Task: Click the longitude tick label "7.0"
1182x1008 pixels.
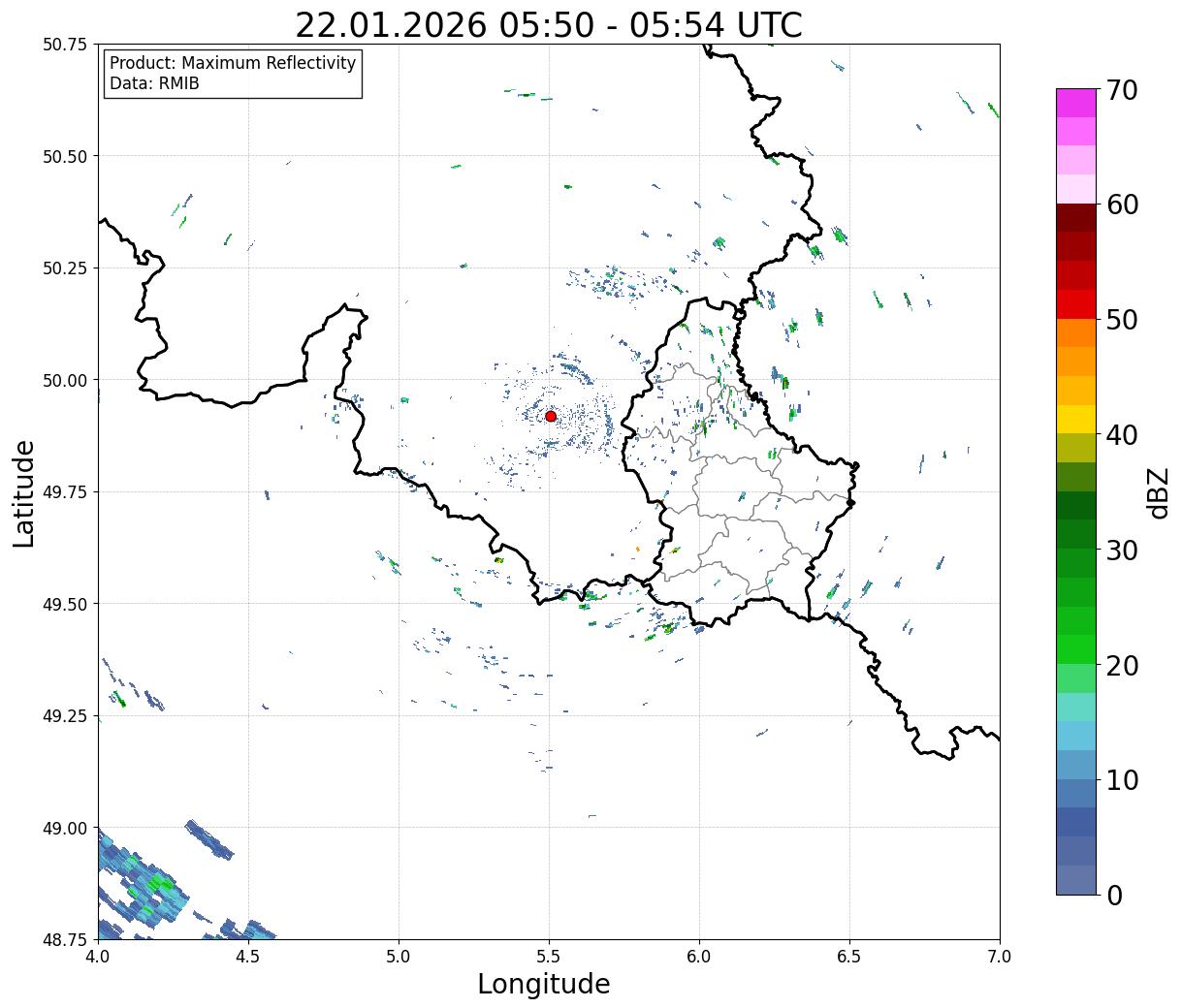Action: coord(1000,957)
